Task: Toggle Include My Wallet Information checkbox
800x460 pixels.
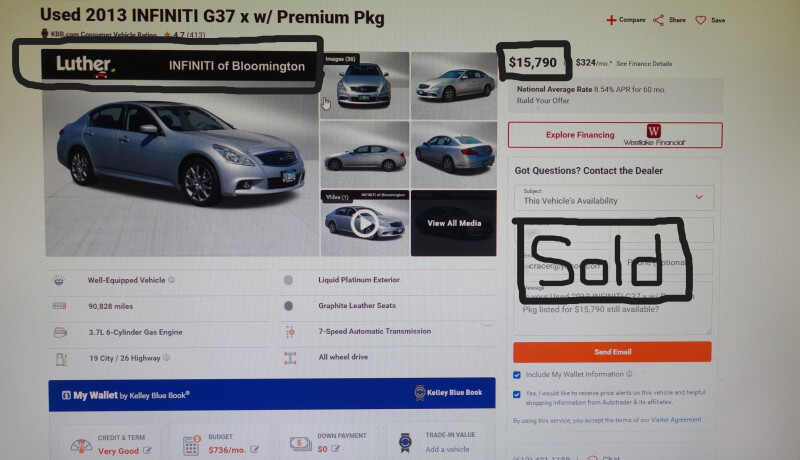Action: click(516, 375)
